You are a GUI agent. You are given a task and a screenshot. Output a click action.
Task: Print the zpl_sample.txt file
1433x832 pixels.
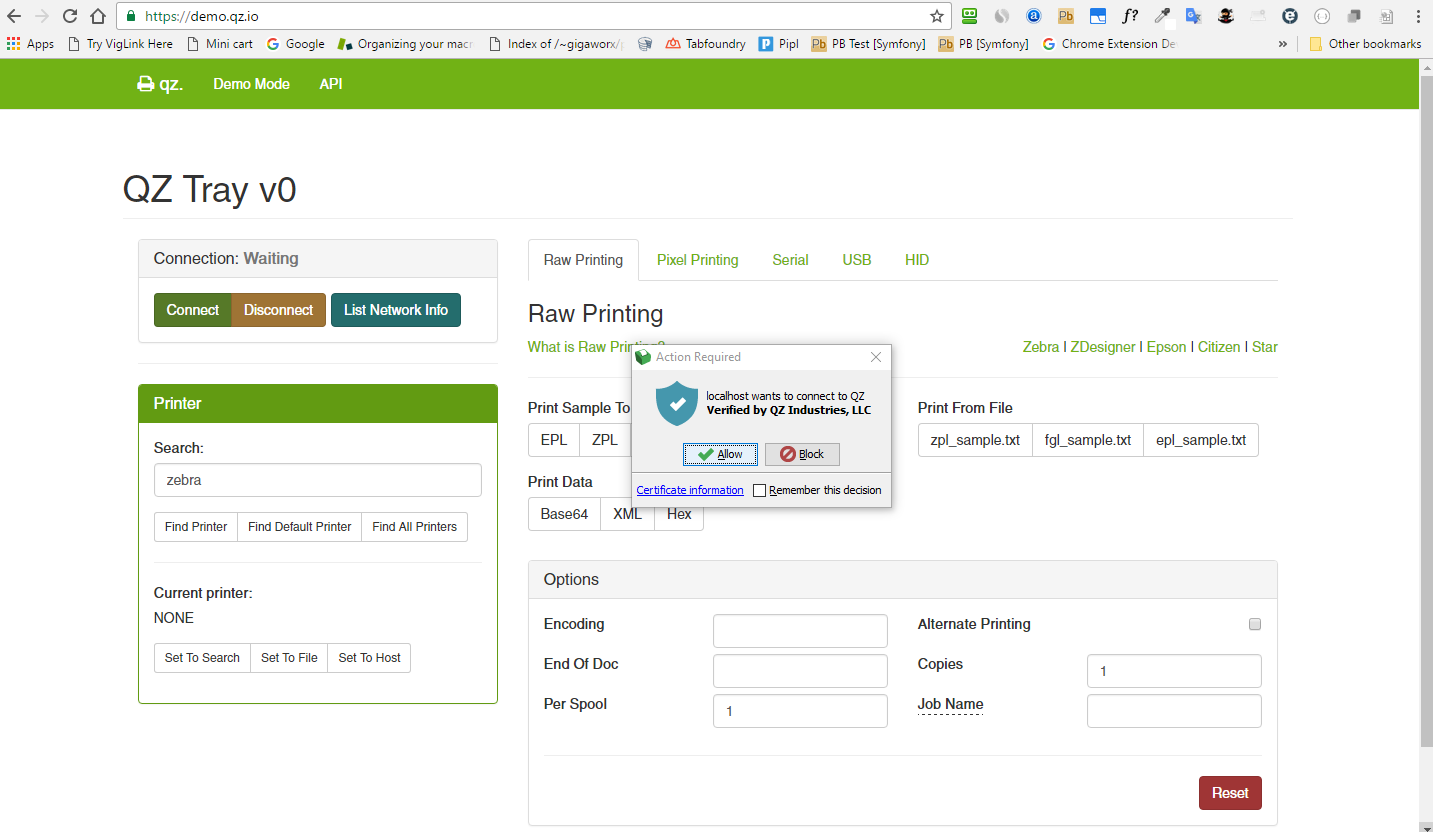point(975,440)
